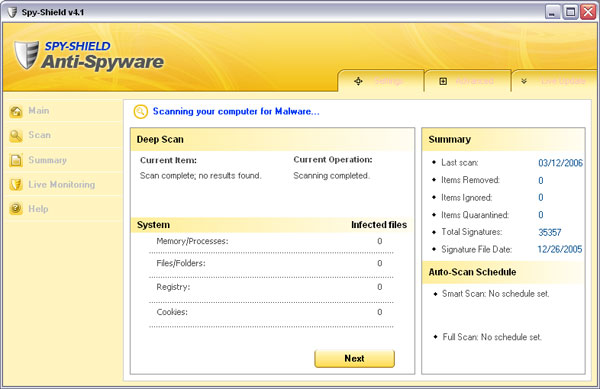Go to the Scan section
This screenshot has height=389, width=600.
coord(39,135)
